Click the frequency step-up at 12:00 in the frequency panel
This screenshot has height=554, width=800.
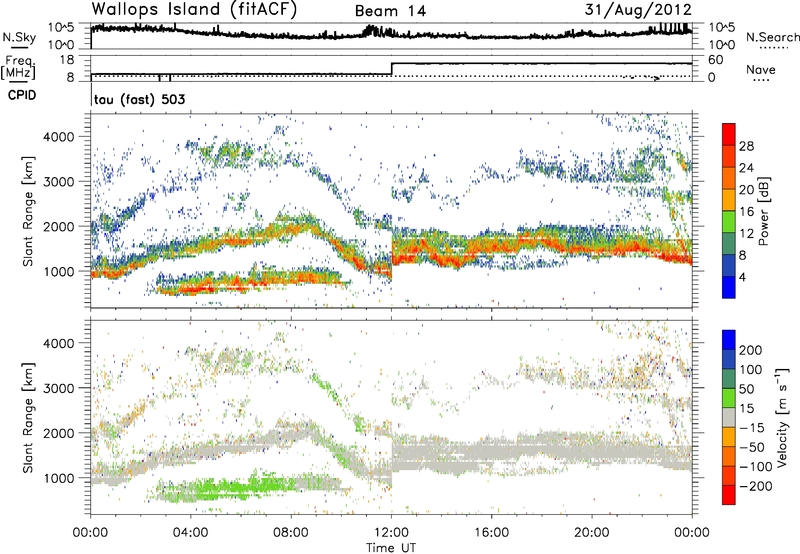pos(391,69)
